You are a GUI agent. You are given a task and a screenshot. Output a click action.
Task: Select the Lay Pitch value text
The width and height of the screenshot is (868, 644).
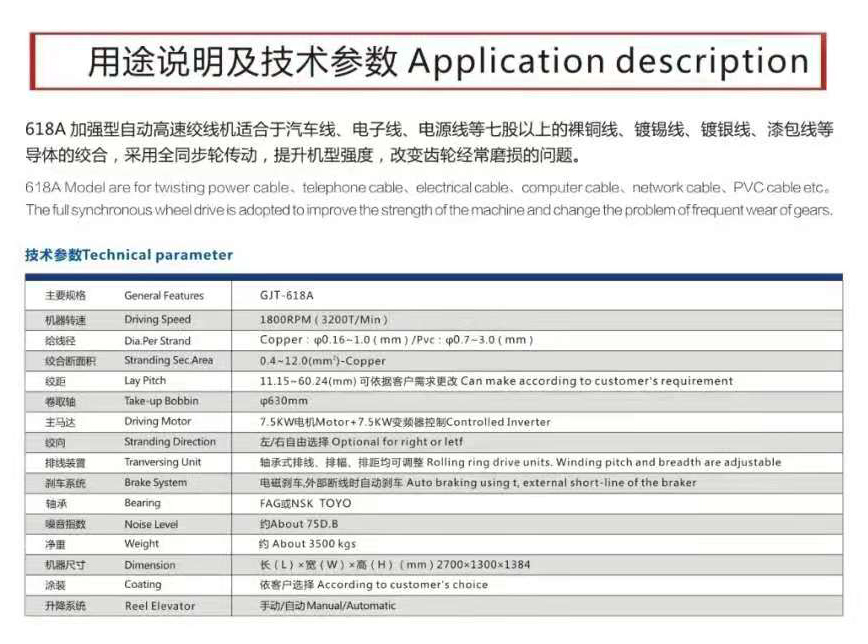click(x=495, y=381)
